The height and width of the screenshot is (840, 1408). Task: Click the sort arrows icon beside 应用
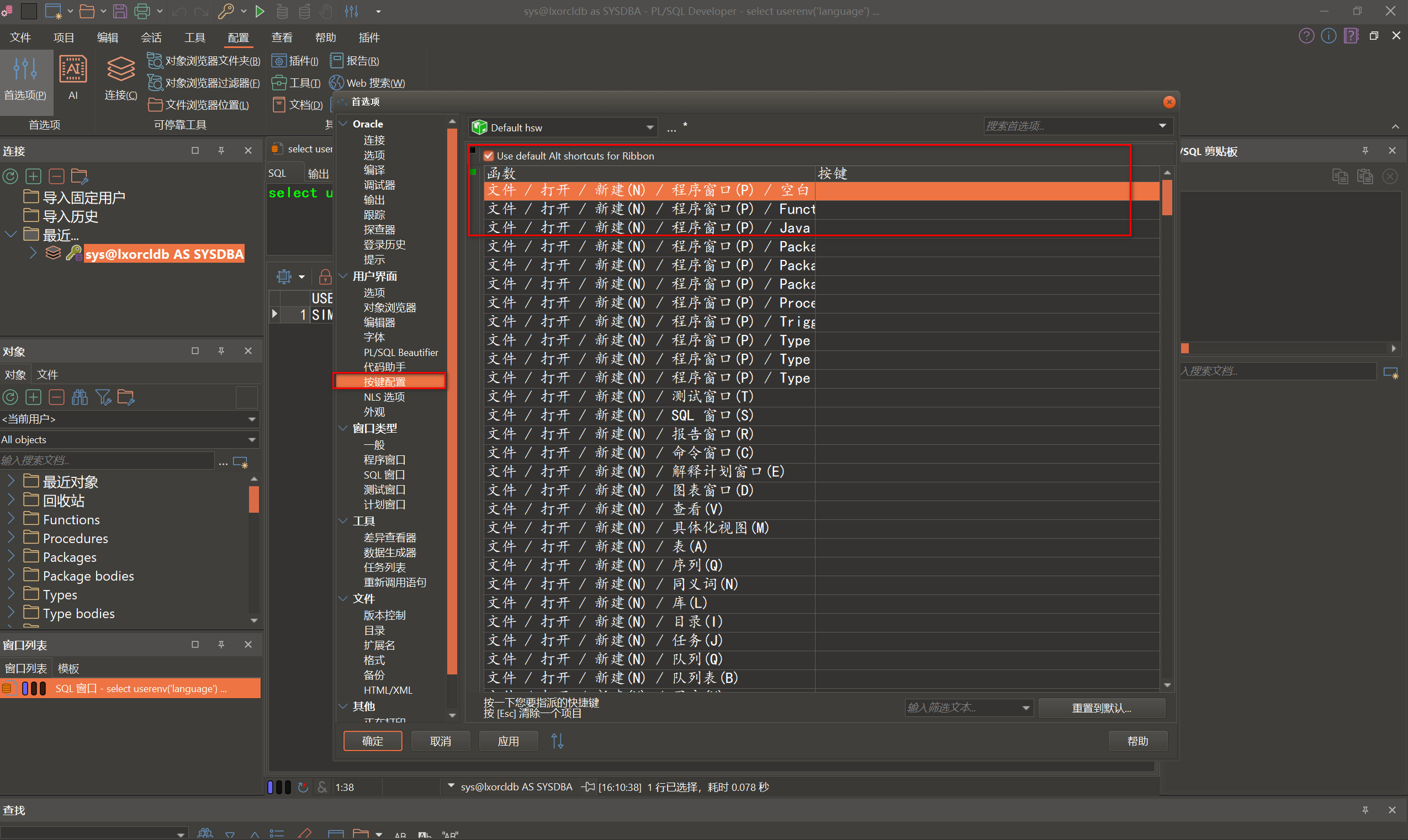tap(557, 741)
